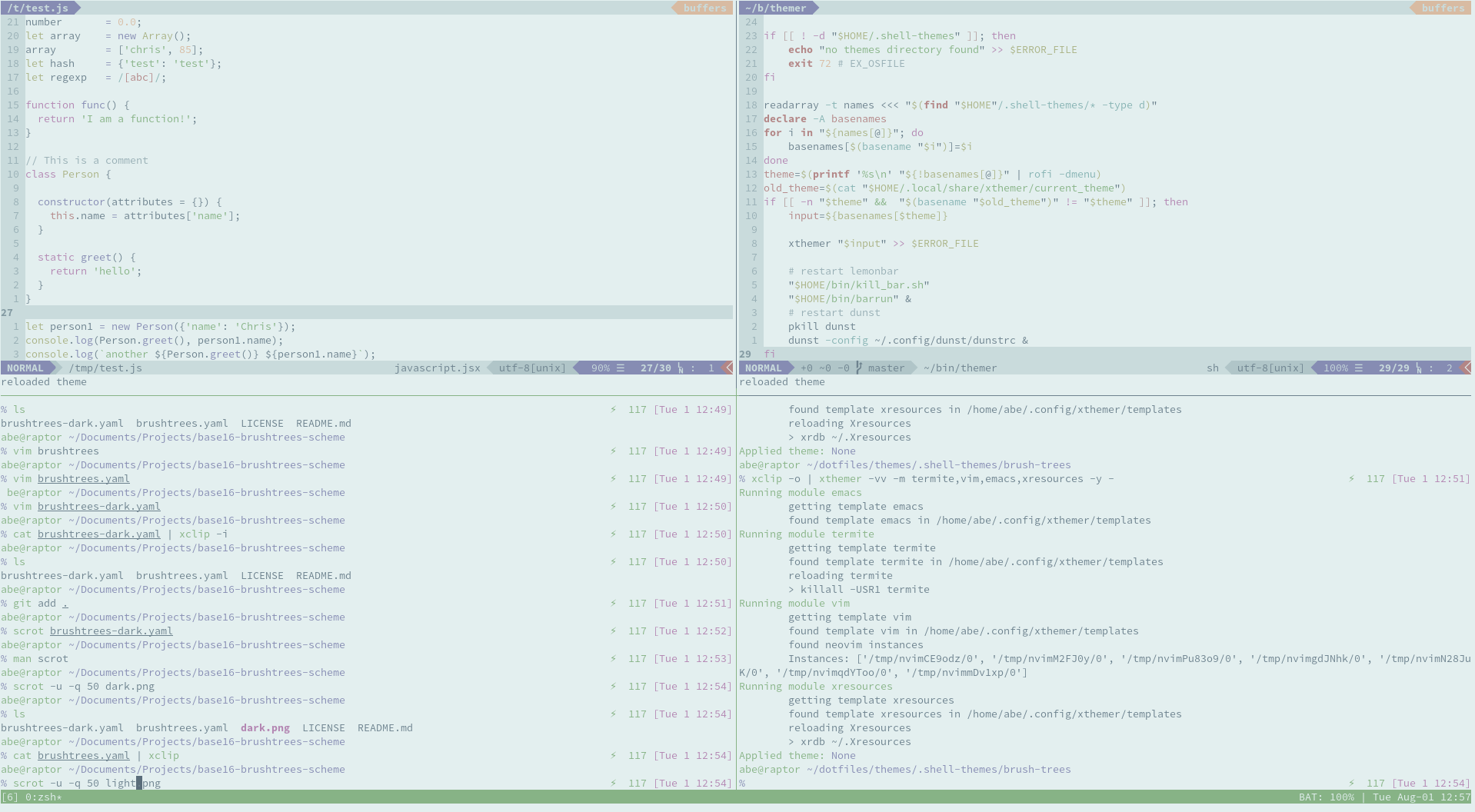Click the [6] session indicator in tmux bar
The width and height of the screenshot is (1475, 812).
(x=10, y=797)
